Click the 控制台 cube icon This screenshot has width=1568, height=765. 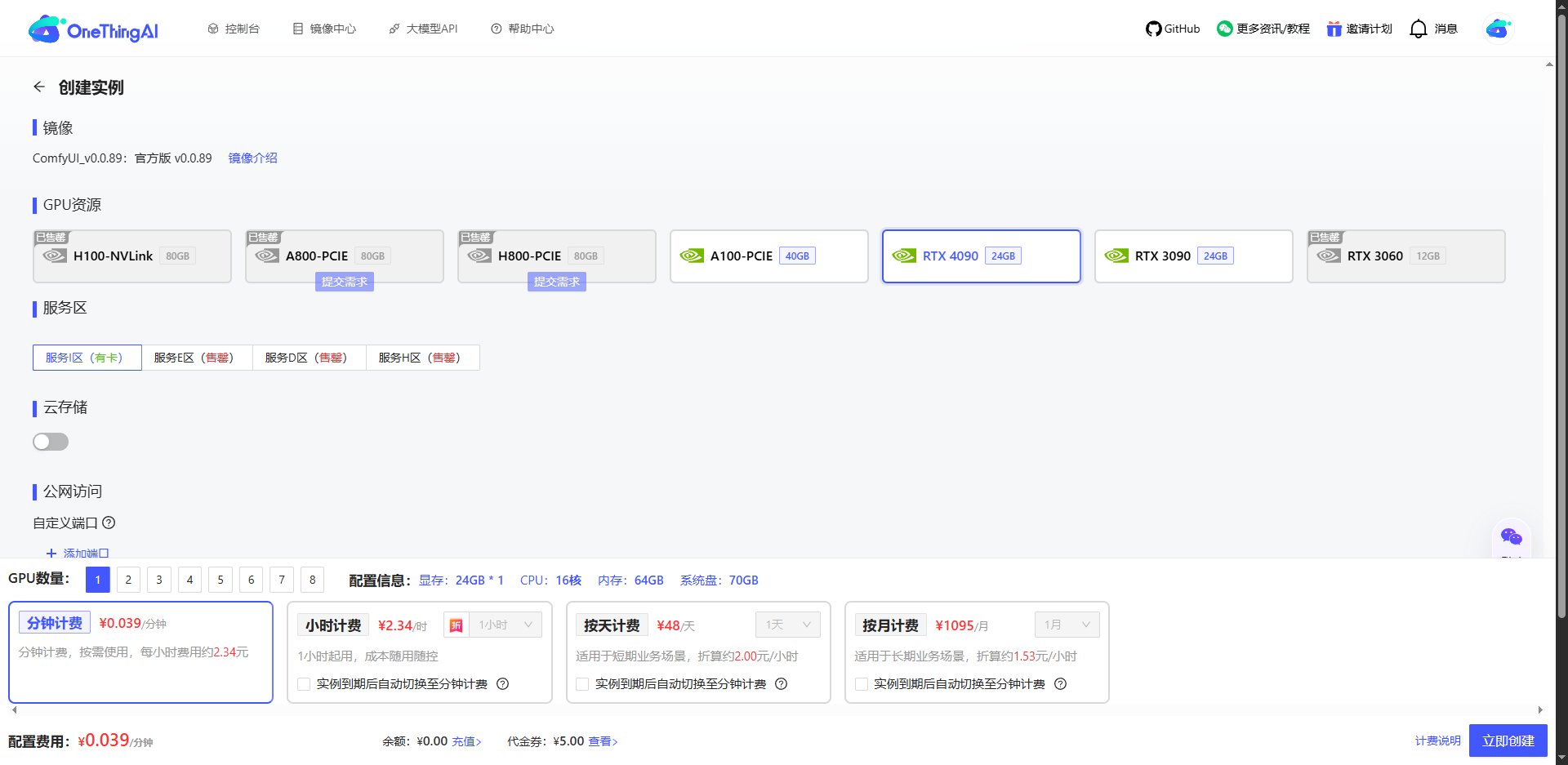tap(213, 29)
